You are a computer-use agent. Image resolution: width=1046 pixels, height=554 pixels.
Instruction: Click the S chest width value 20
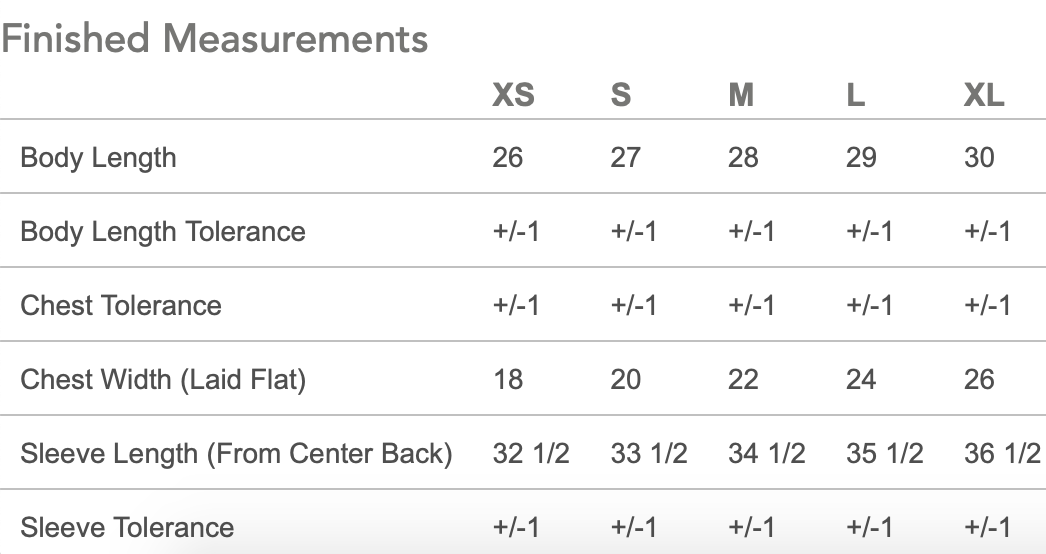pyautogui.click(x=625, y=379)
